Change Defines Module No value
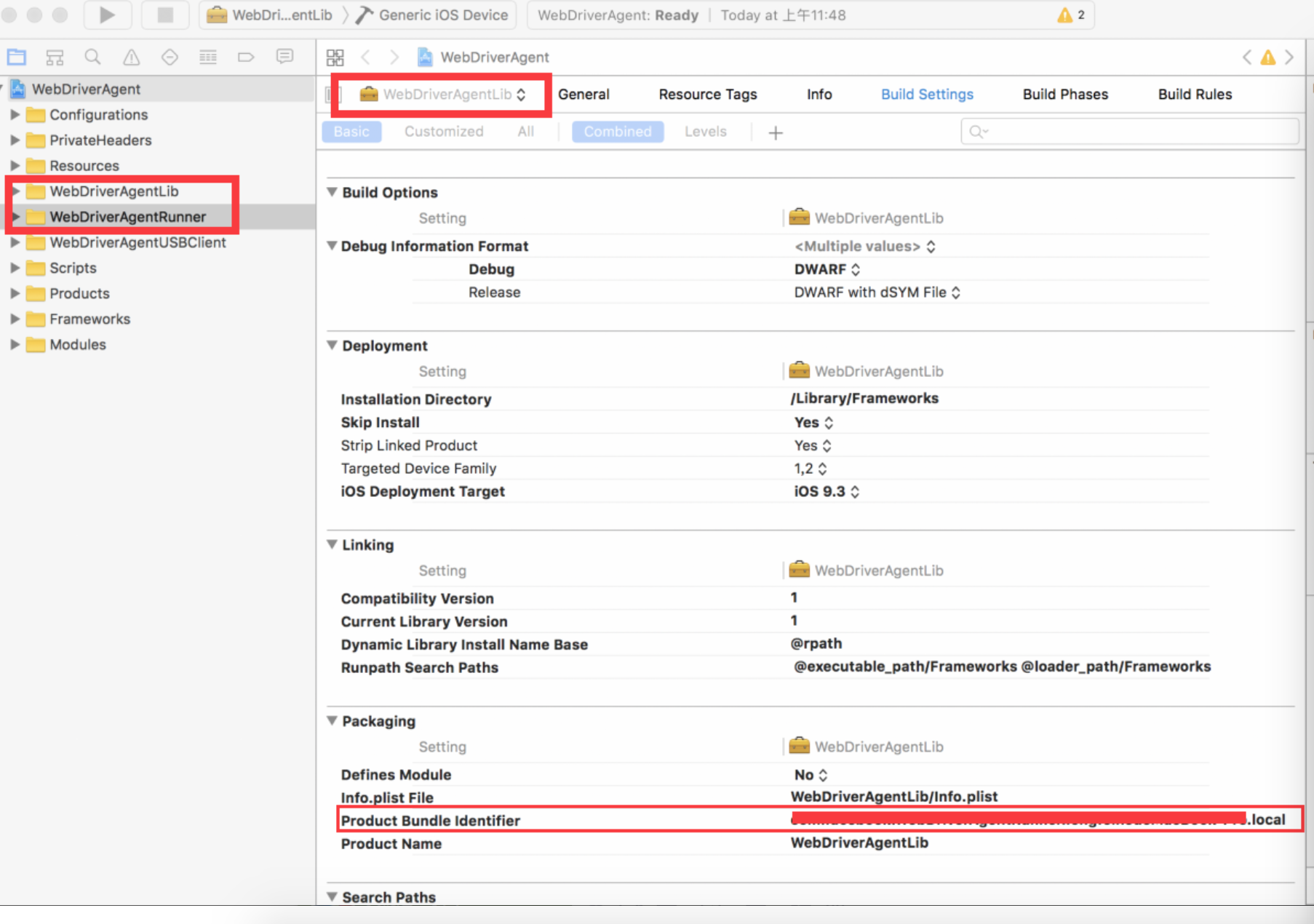Viewport: 1314px width, 924px height. click(811, 775)
